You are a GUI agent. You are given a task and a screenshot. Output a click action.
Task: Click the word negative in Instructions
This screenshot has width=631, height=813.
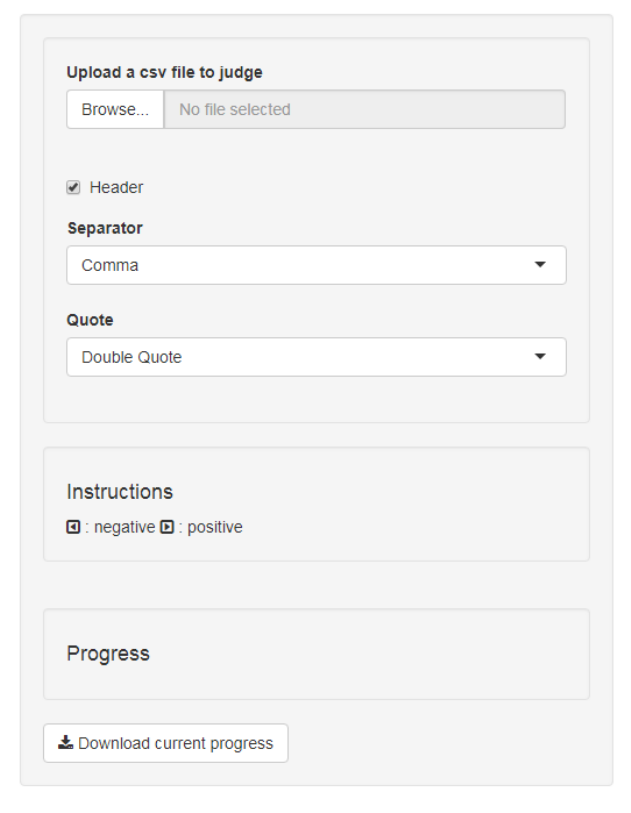tap(120, 527)
